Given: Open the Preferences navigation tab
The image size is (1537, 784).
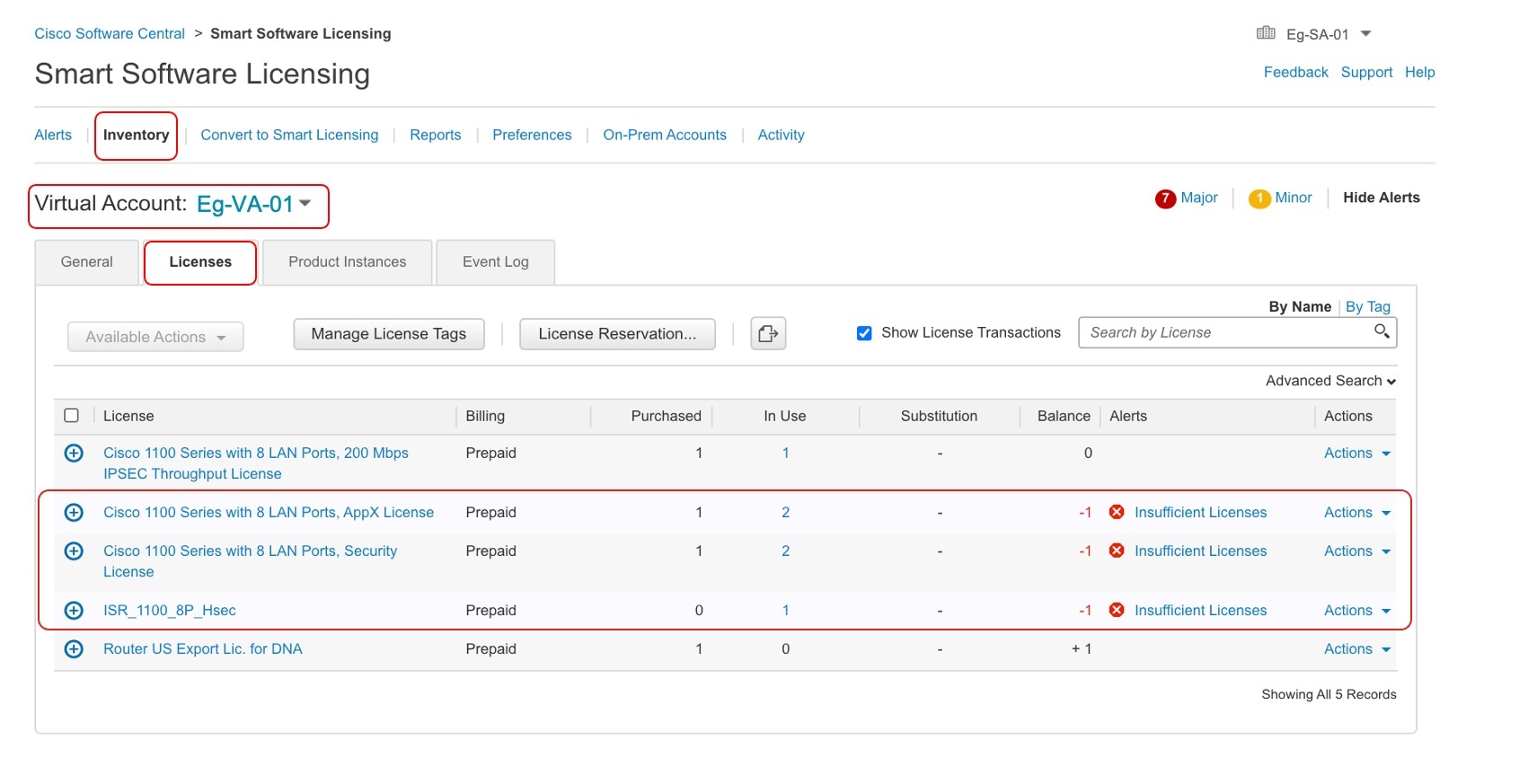Looking at the screenshot, I should (532, 135).
